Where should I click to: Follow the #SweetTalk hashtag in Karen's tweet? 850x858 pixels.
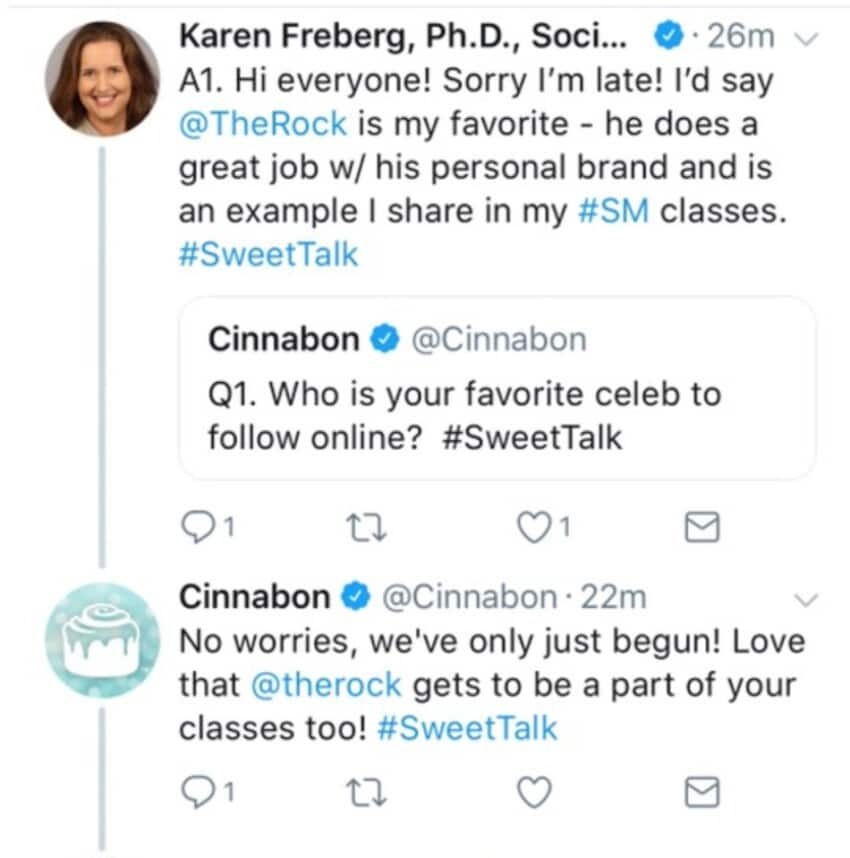click(x=268, y=256)
